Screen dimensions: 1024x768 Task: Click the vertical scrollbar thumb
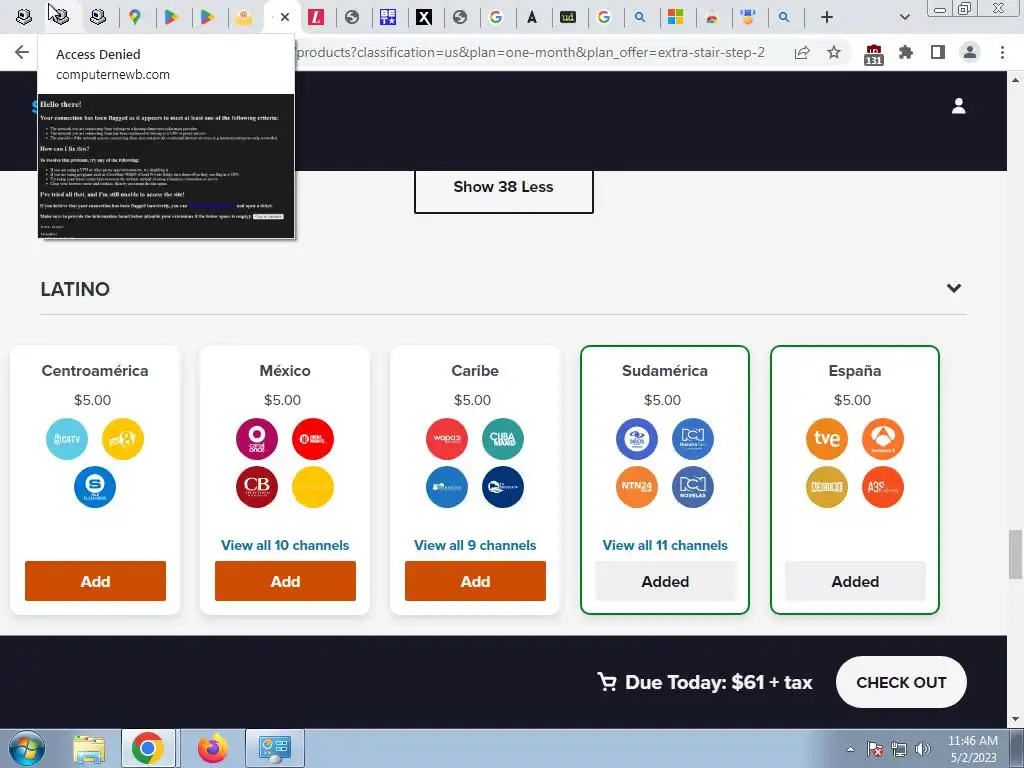(x=1015, y=554)
